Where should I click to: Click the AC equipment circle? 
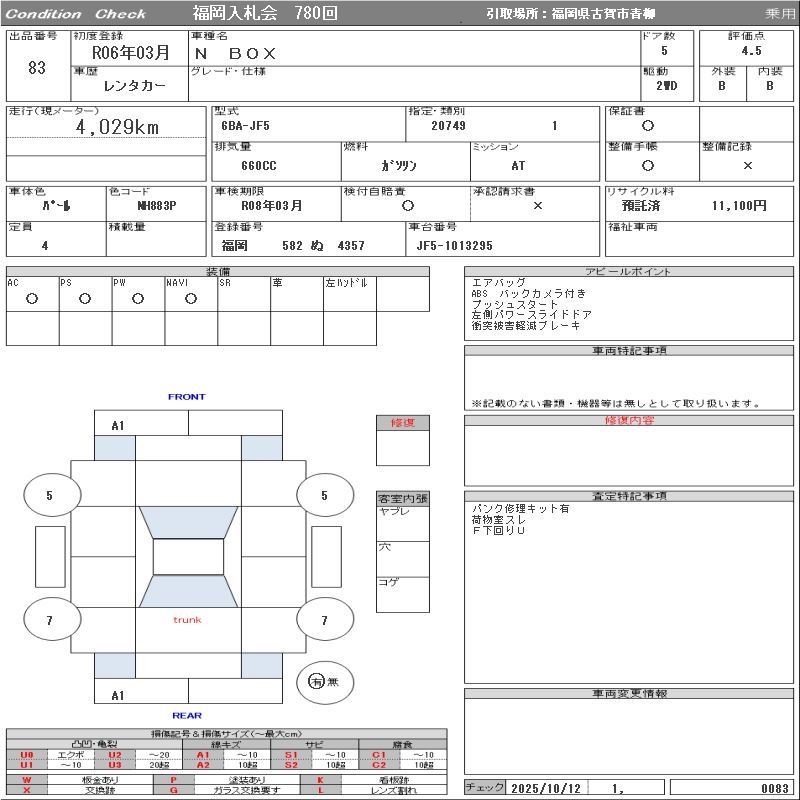click(x=32, y=299)
